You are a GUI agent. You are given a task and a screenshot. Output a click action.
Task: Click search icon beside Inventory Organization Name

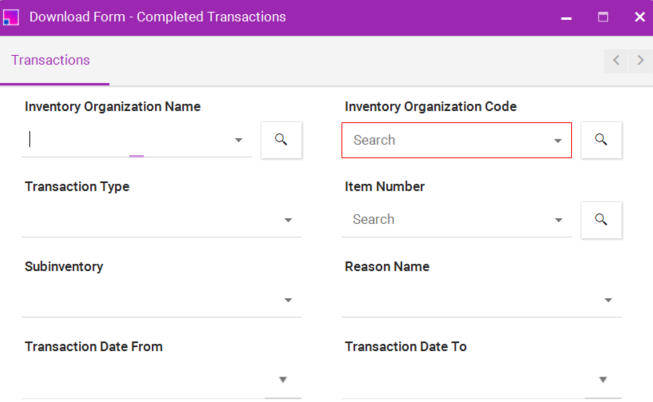point(282,140)
